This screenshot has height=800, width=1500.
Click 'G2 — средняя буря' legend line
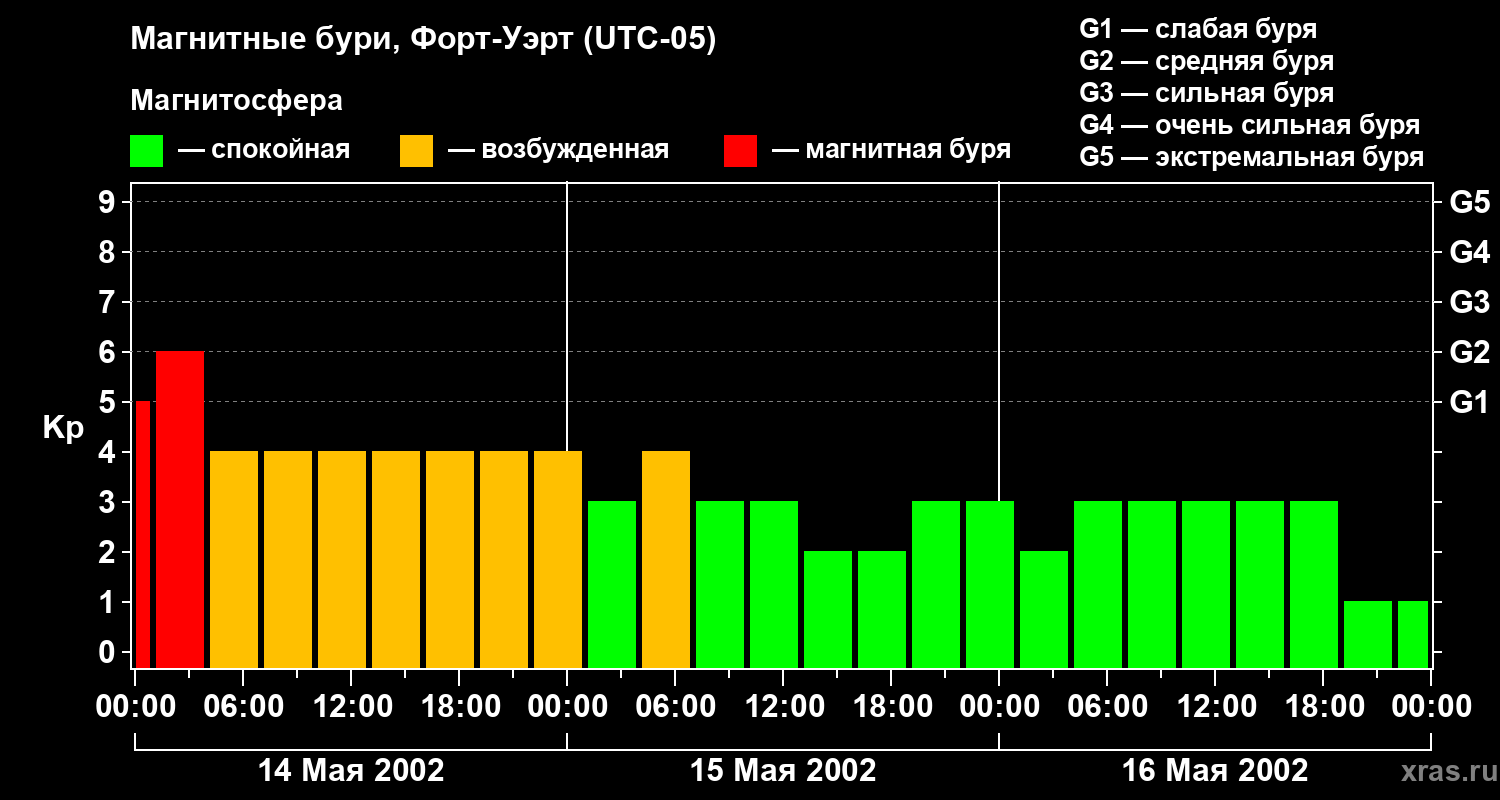[1207, 61]
